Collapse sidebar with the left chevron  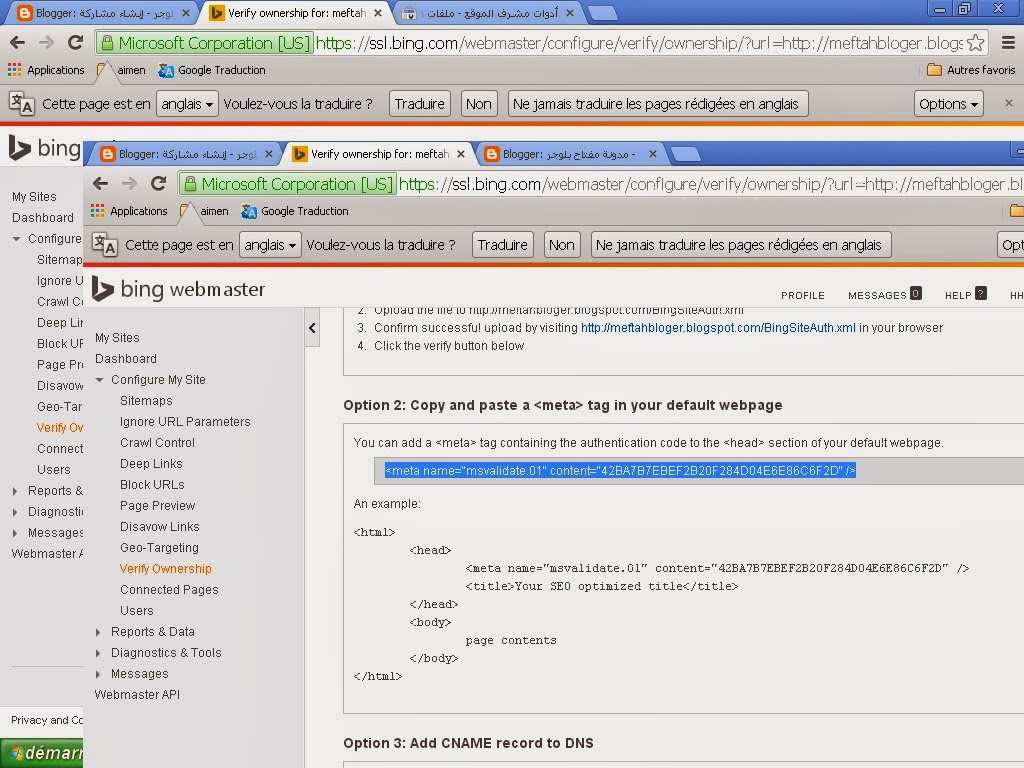312,328
